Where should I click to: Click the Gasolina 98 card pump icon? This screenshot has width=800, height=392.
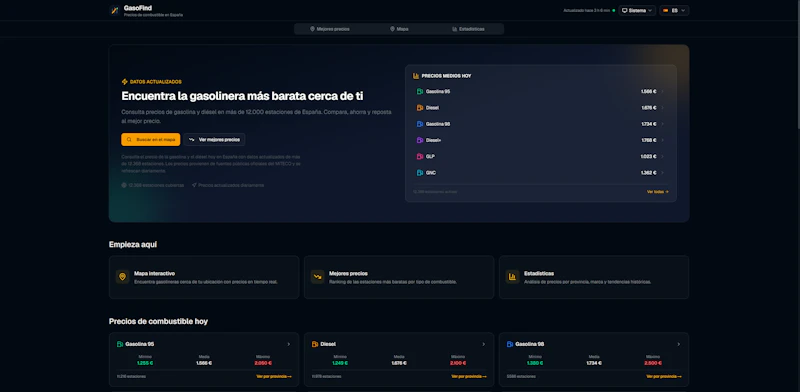[x=510, y=344]
